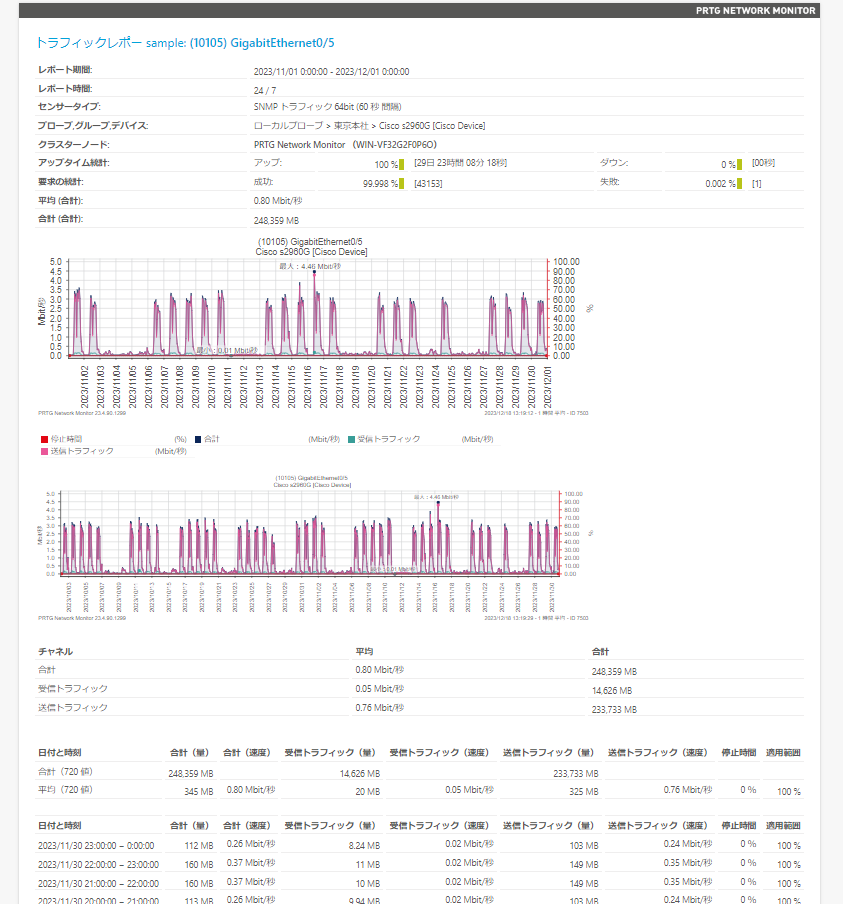Select the green bar beside downtime 0 %
The height and width of the screenshot is (904, 843).
pos(739,164)
